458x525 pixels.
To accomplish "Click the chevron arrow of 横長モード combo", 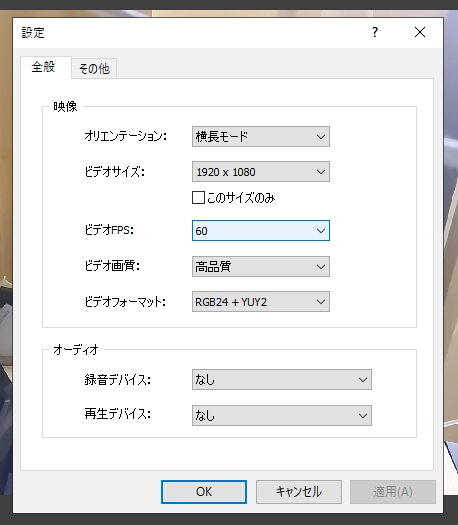I will [321, 137].
